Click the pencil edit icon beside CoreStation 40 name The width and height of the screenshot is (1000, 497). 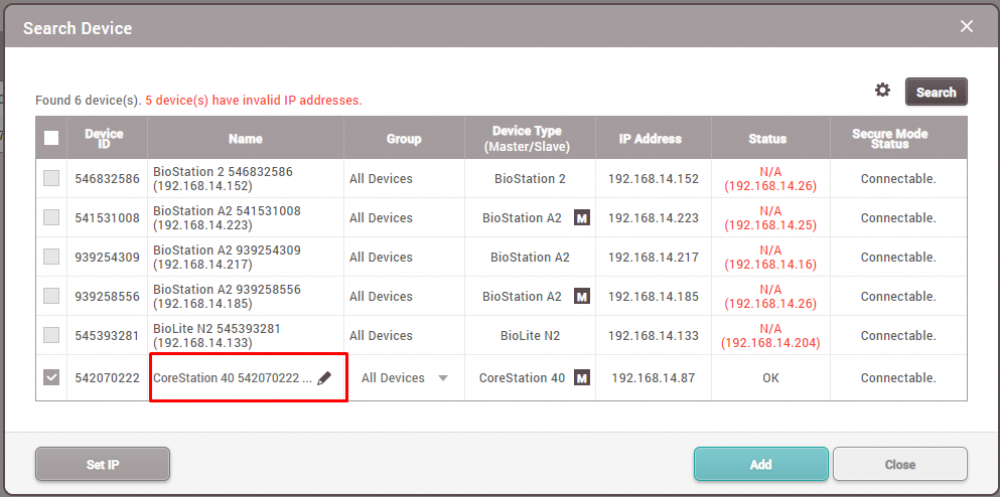pos(324,379)
